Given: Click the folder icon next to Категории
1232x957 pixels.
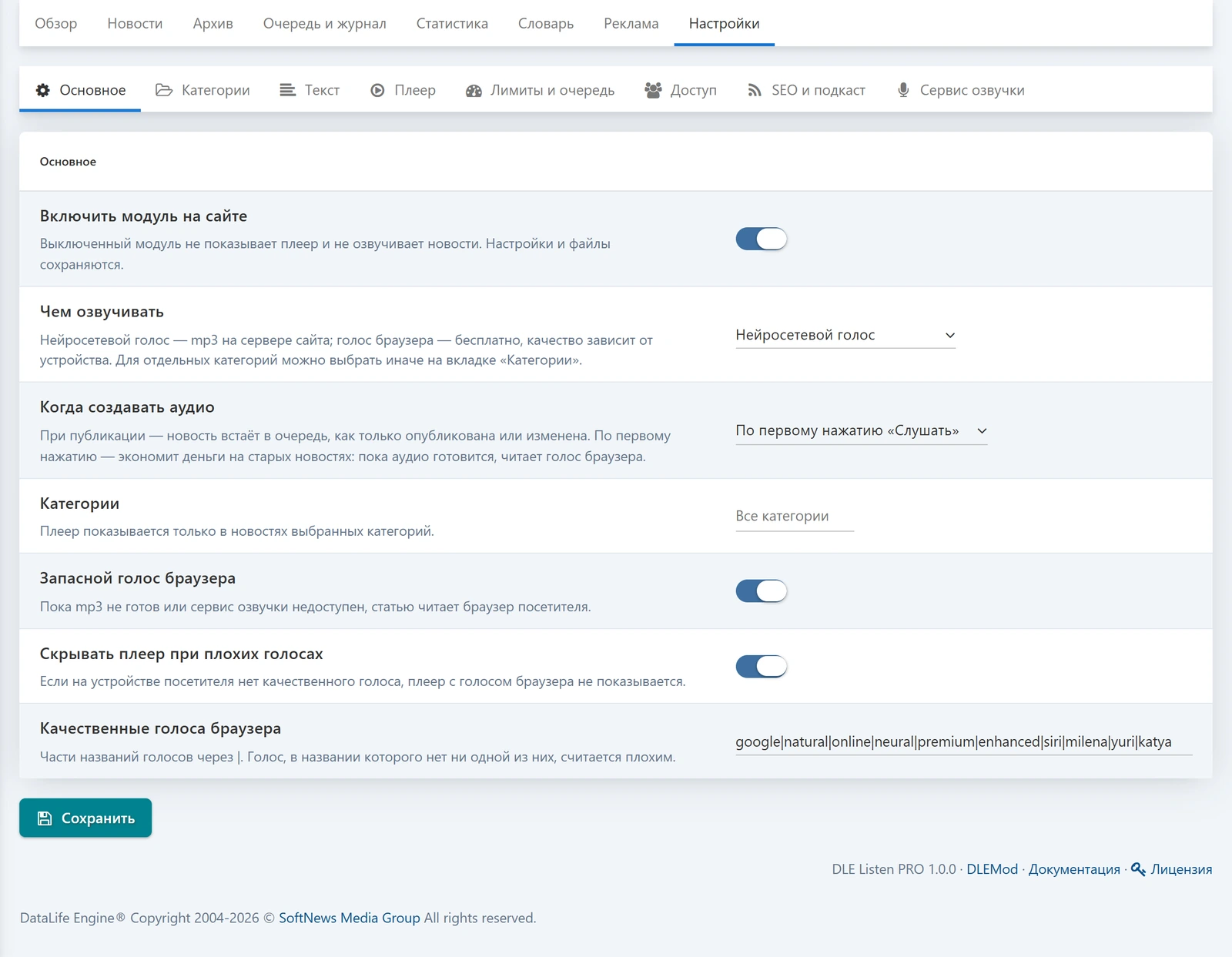Looking at the screenshot, I should (x=164, y=90).
